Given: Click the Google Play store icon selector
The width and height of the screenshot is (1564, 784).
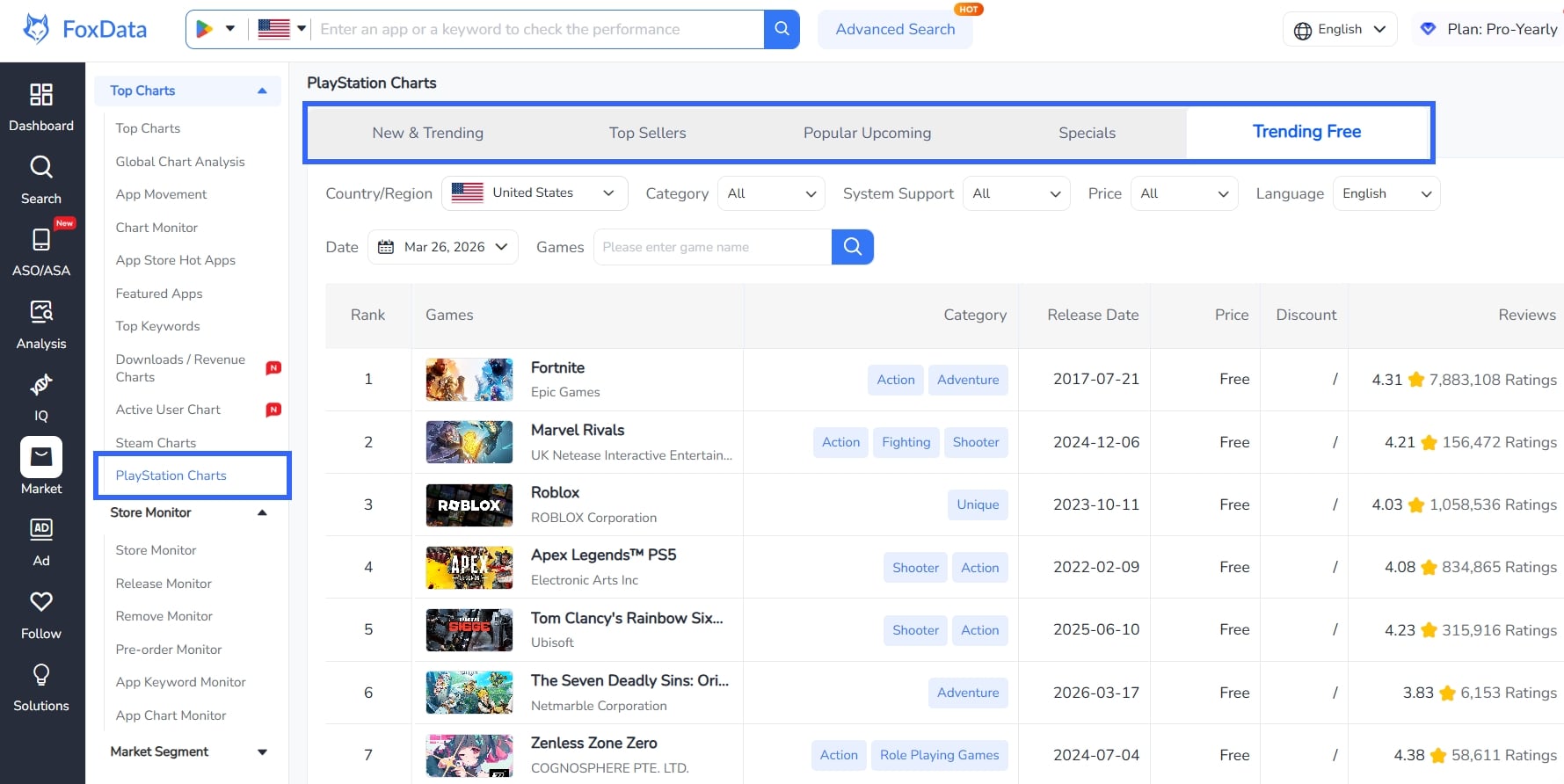Looking at the screenshot, I should (215, 29).
